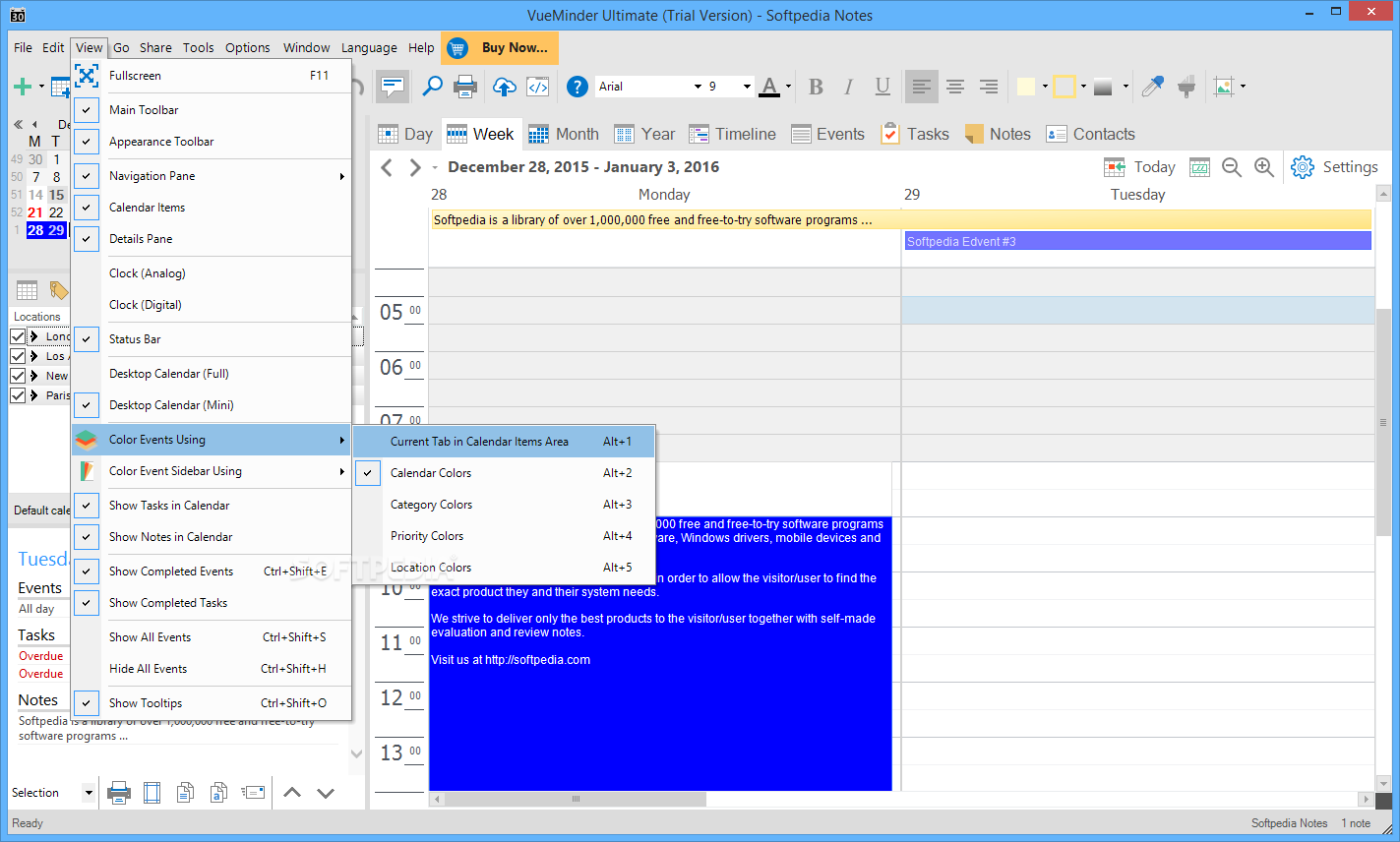Open calendar Settings

1334,167
